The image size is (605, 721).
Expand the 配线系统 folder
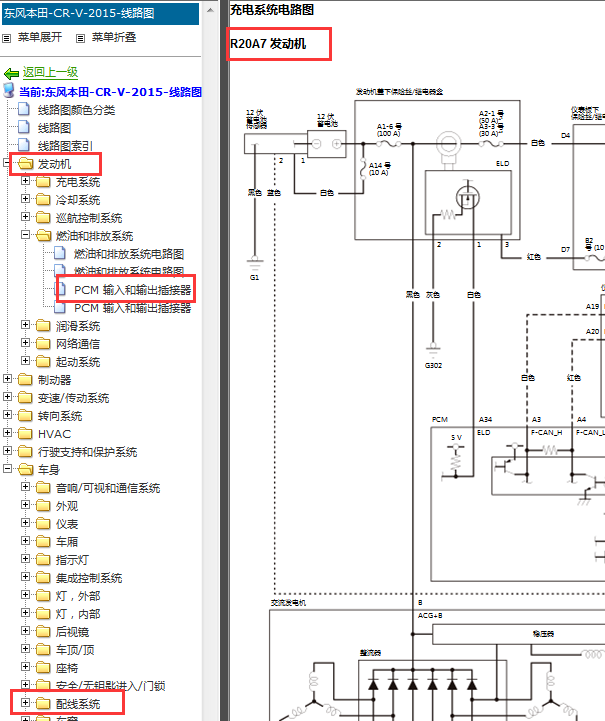click(x=25, y=703)
